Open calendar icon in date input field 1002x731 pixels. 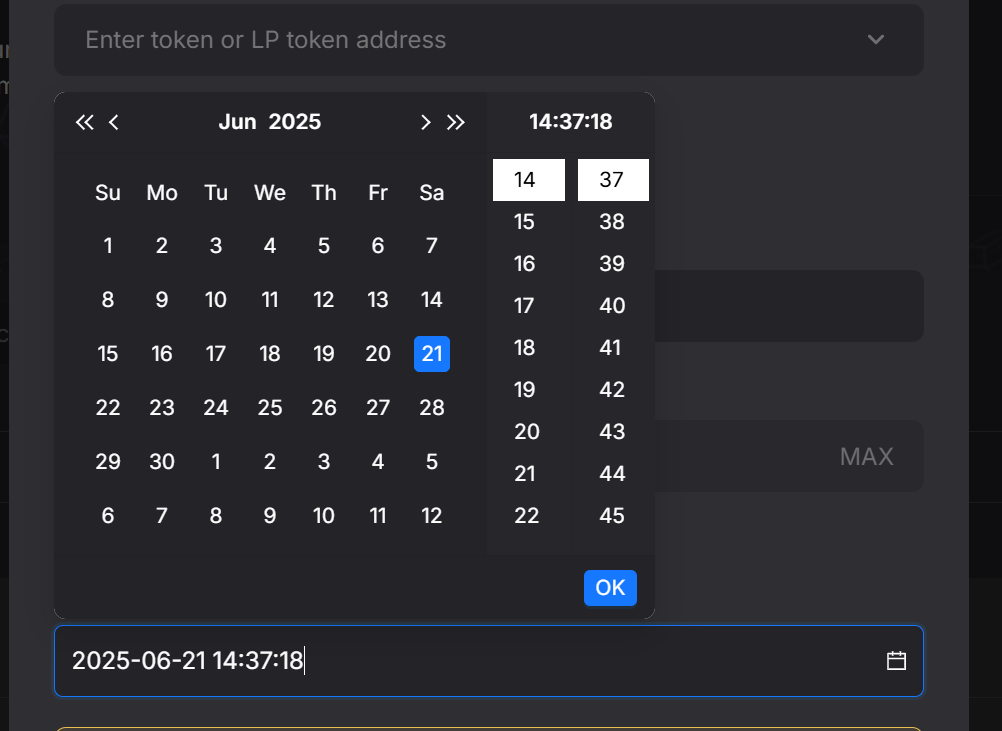pos(896,661)
